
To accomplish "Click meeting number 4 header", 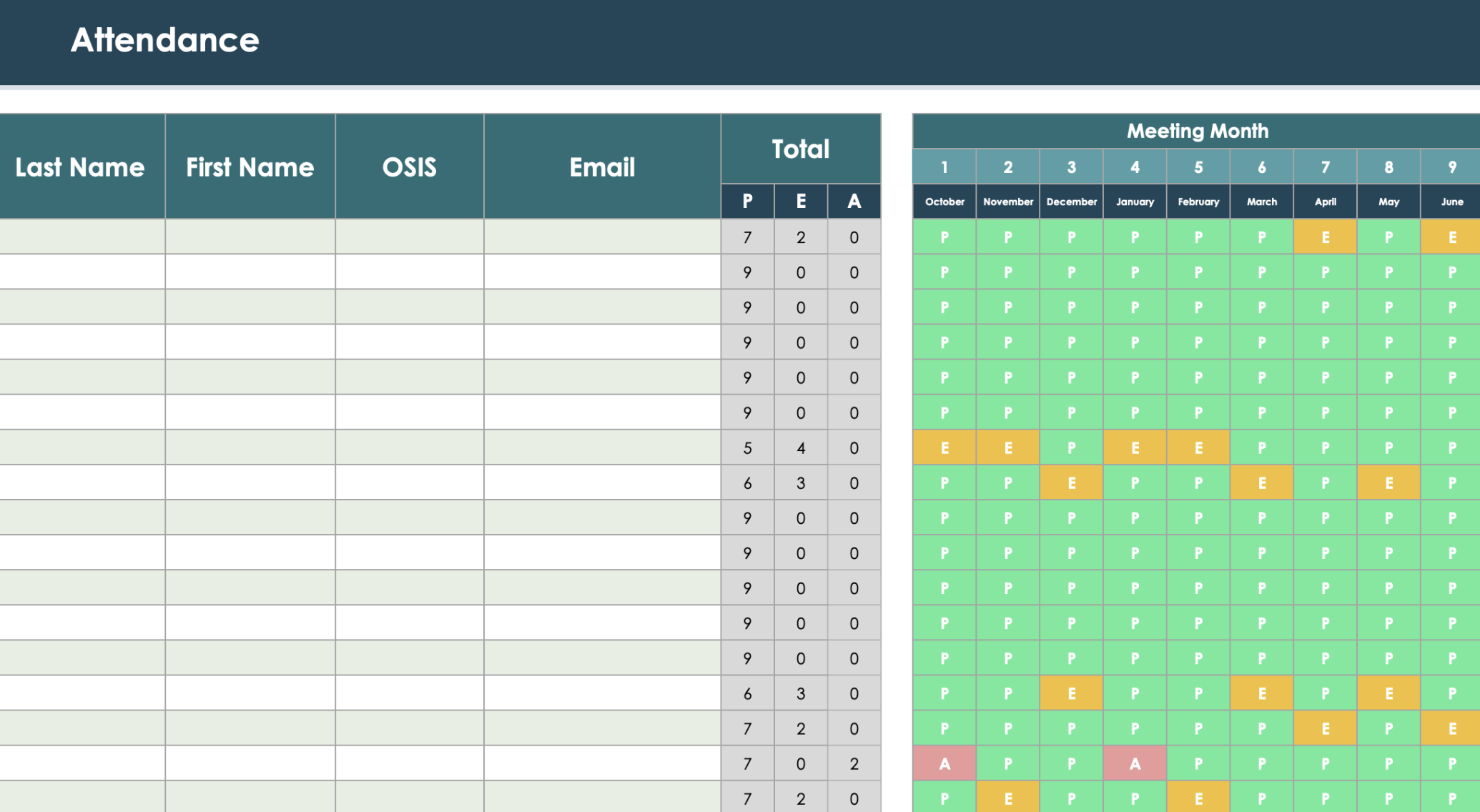I will (1135, 167).
